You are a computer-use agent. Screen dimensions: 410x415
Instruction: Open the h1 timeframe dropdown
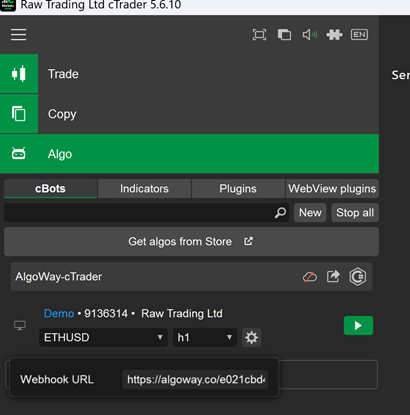(205, 337)
